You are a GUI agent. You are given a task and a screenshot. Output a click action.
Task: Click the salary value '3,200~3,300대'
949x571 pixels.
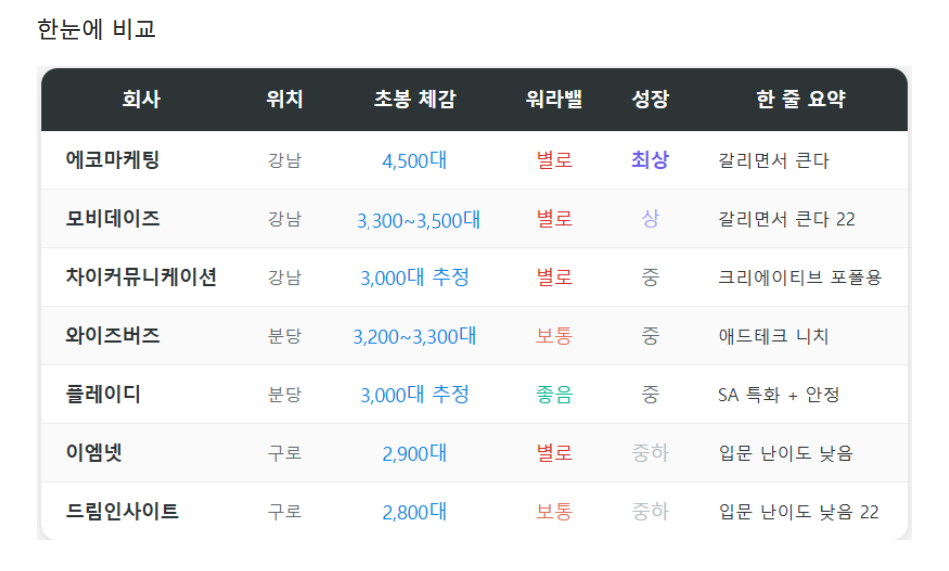click(415, 336)
